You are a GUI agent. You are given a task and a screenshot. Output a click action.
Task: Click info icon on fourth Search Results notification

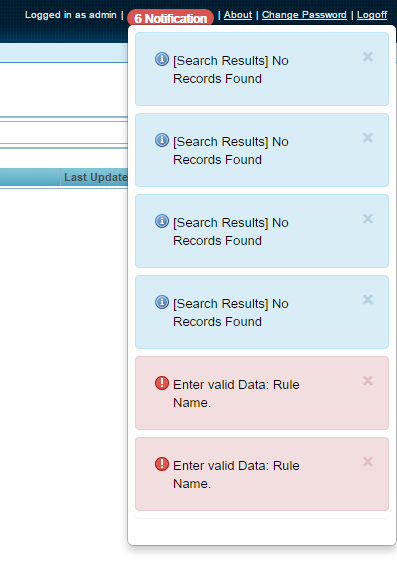click(162, 302)
